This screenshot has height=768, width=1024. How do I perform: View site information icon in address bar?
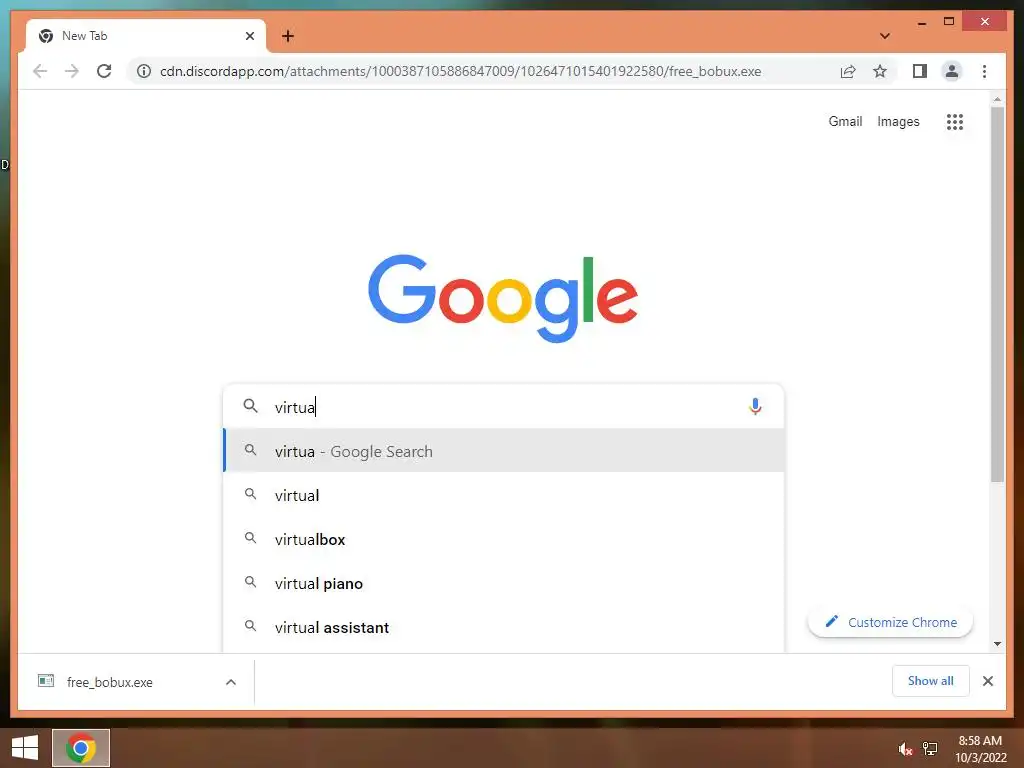pos(144,71)
